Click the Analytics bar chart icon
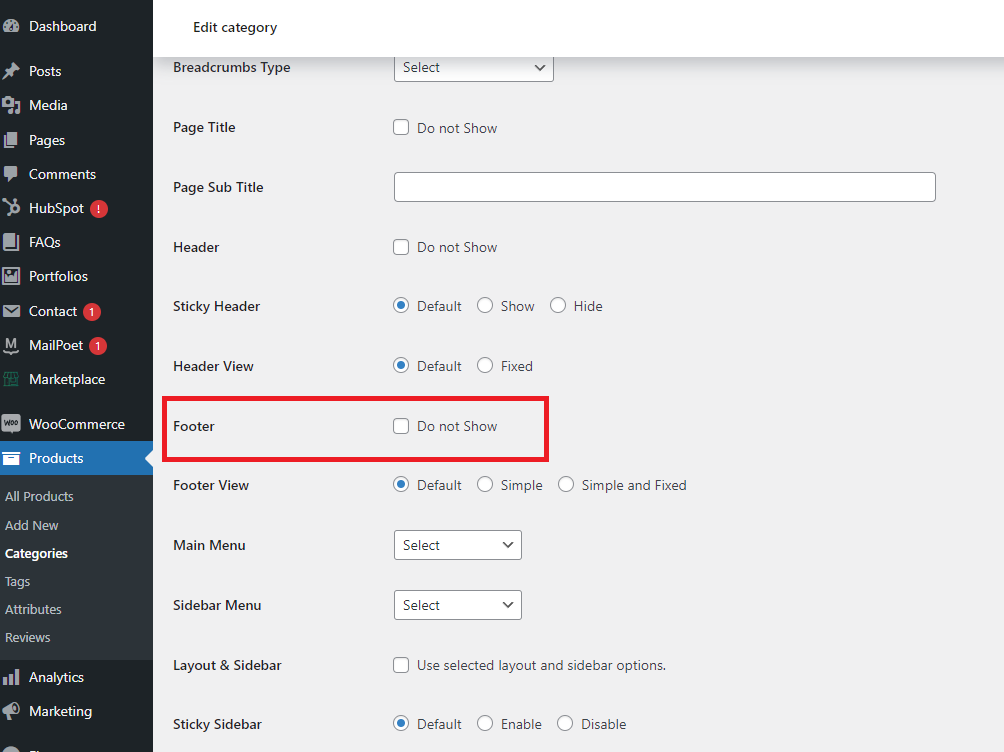Screen dimensions: 1004x752 (11, 677)
